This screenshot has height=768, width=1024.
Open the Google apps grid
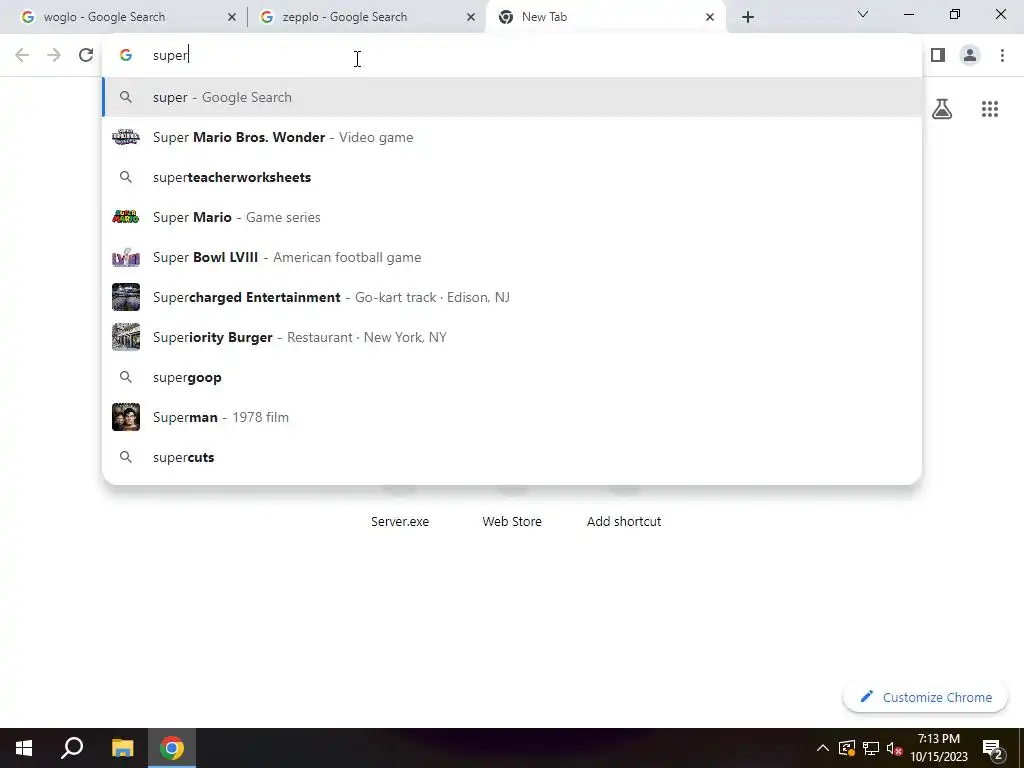tap(990, 109)
